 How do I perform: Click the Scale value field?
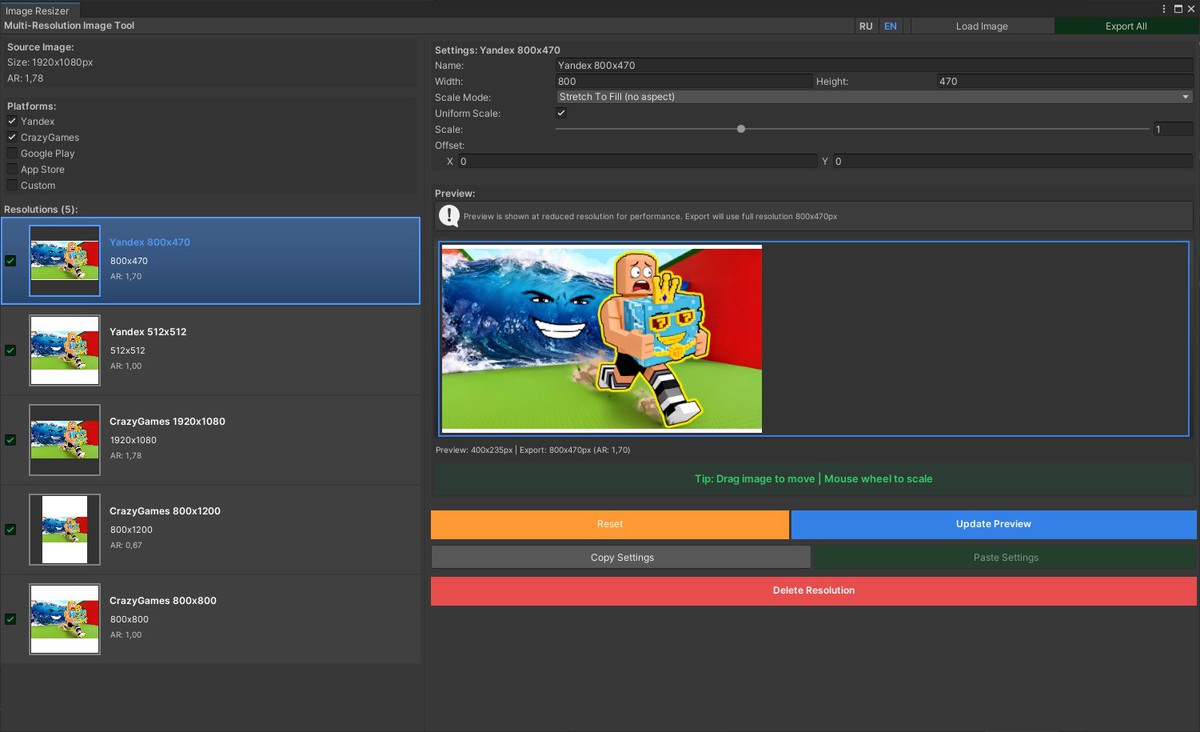click(1173, 129)
